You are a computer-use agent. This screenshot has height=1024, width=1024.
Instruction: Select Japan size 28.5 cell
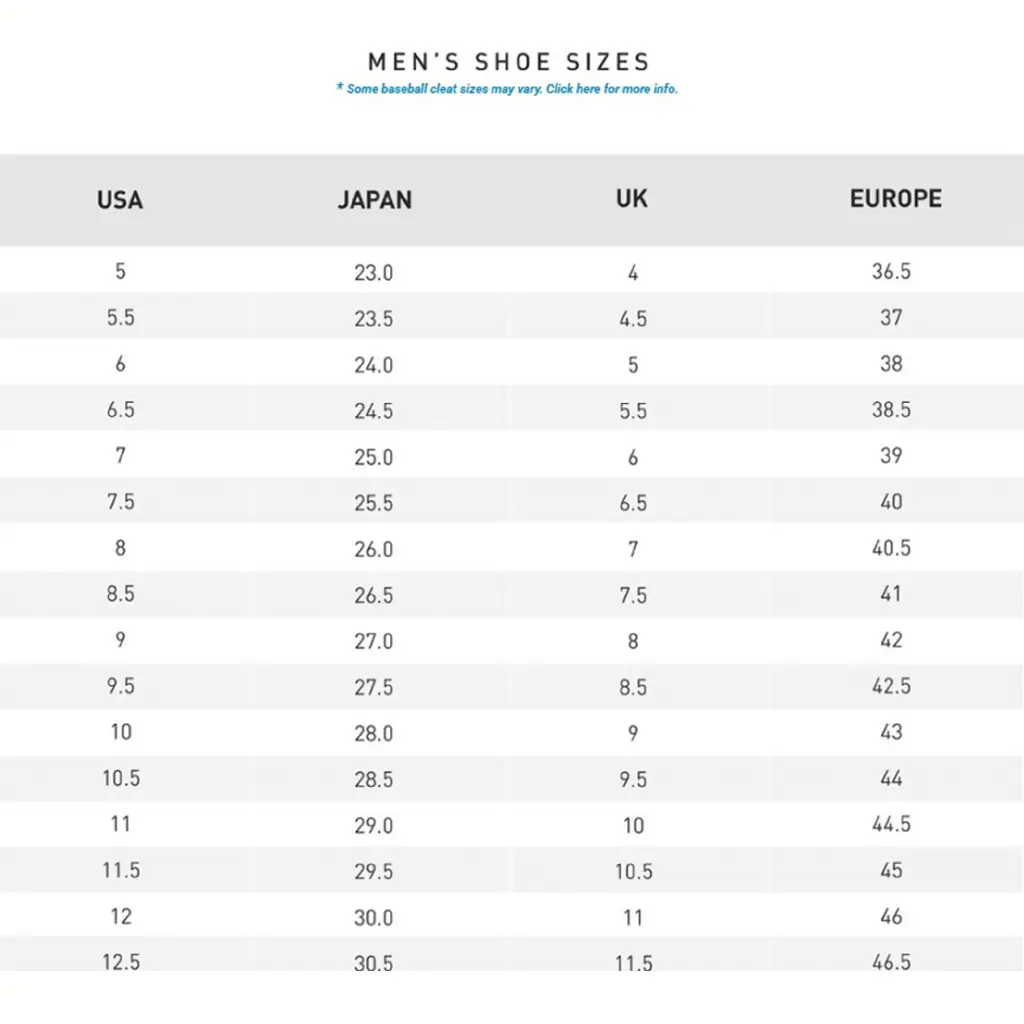(x=374, y=779)
